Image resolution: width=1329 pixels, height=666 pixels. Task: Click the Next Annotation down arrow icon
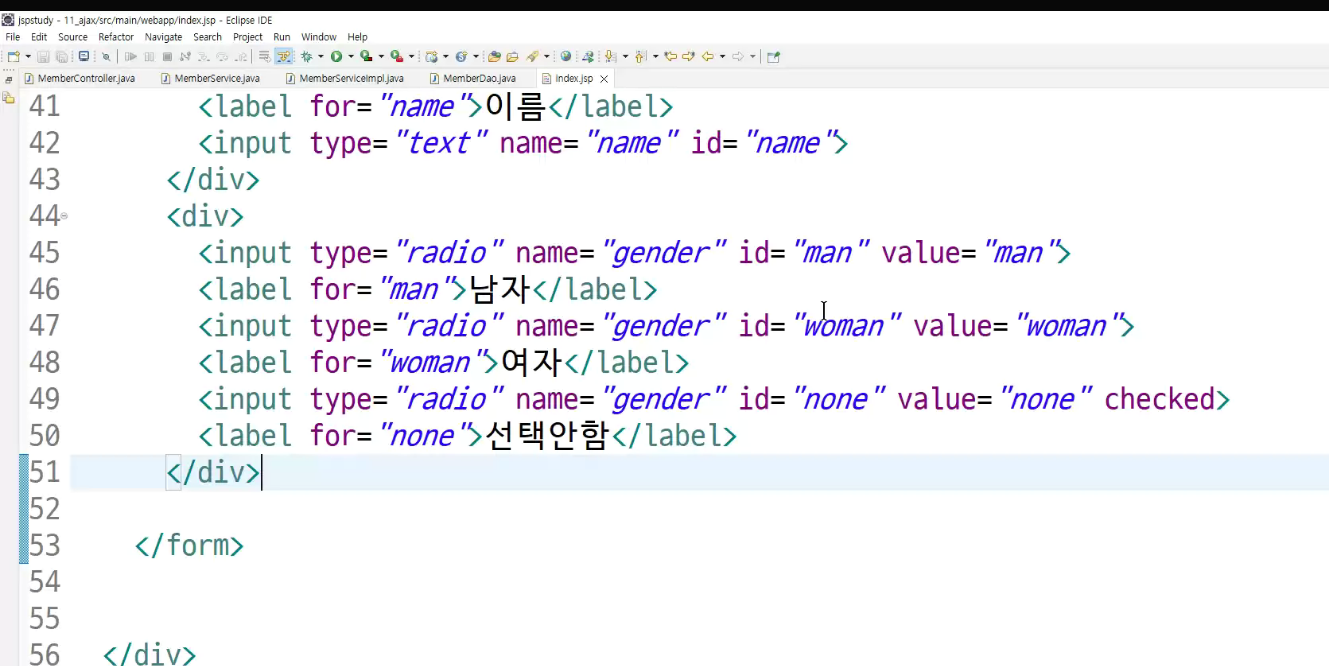click(x=610, y=57)
